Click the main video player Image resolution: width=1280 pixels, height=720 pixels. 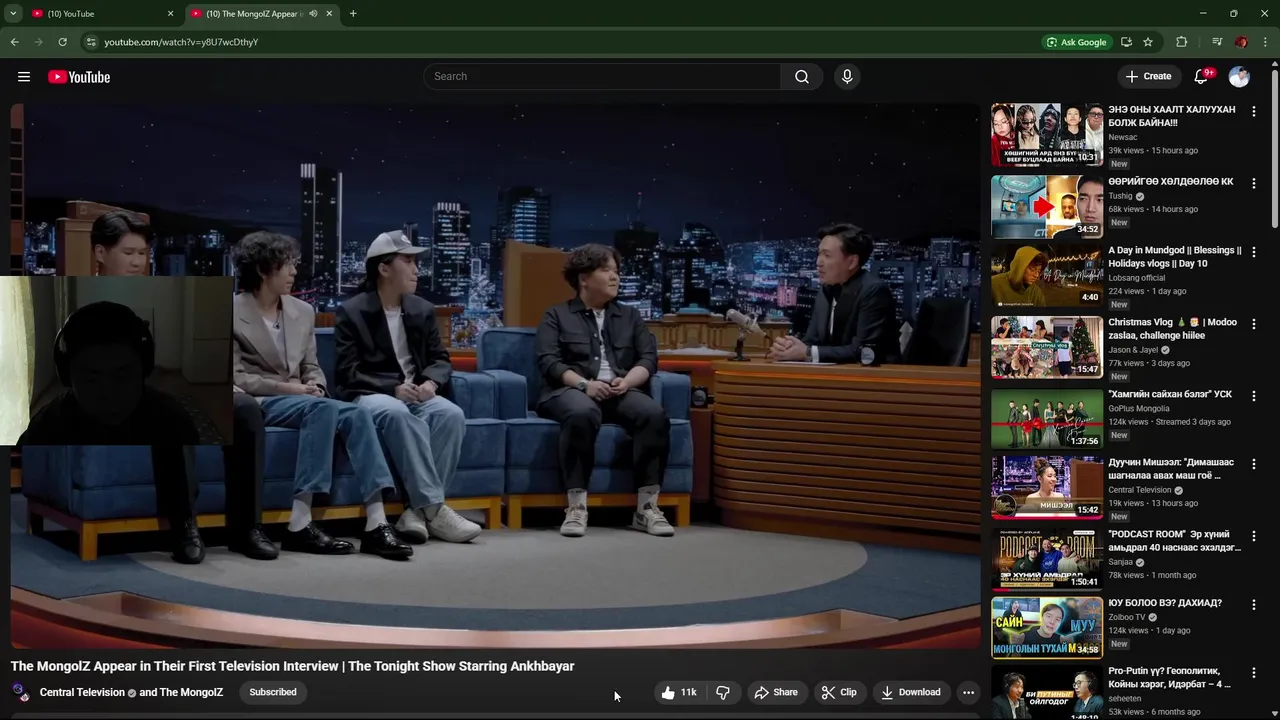pos(496,376)
